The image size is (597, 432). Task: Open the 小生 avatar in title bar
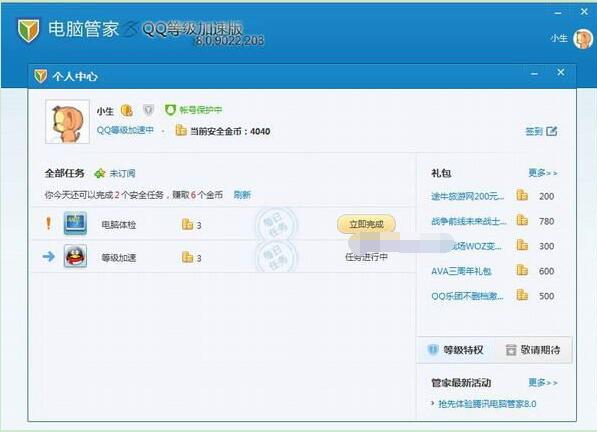point(583,39)
